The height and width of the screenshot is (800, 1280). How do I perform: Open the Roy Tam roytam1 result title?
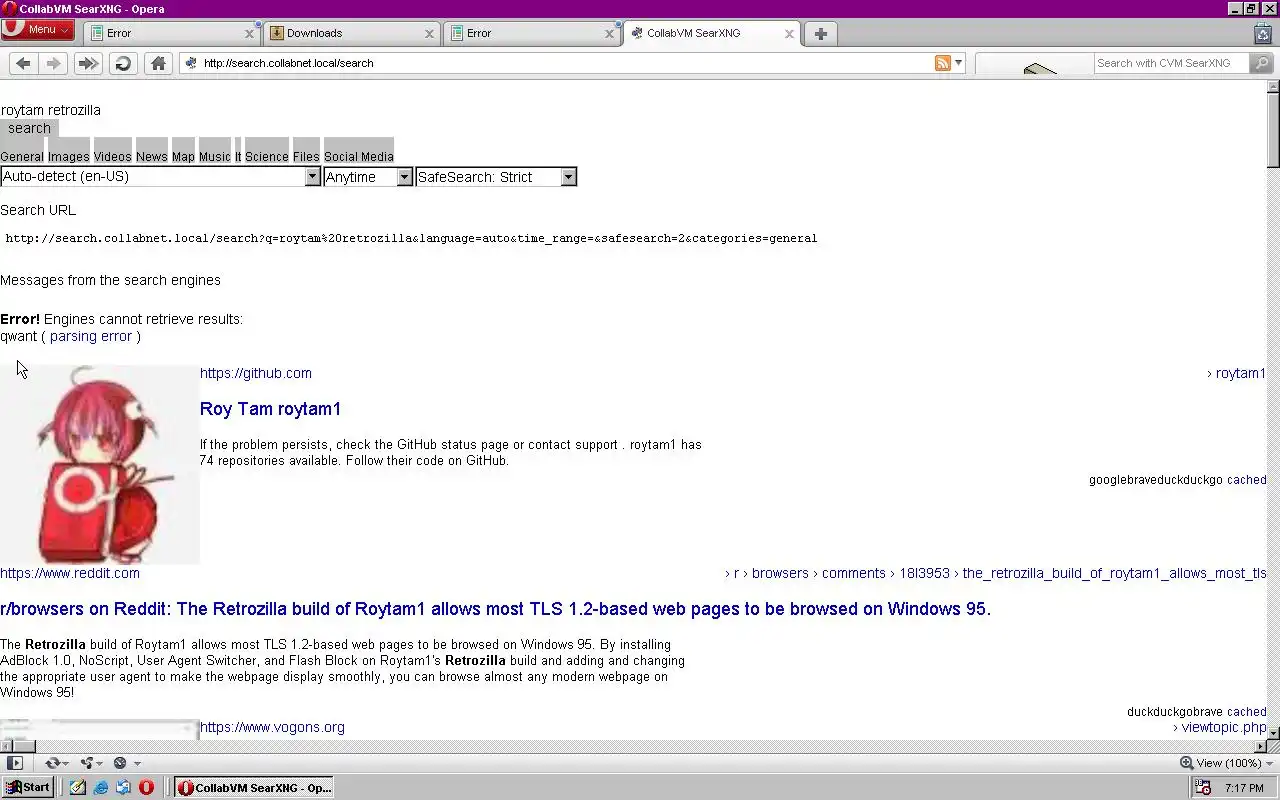(270, 409)
